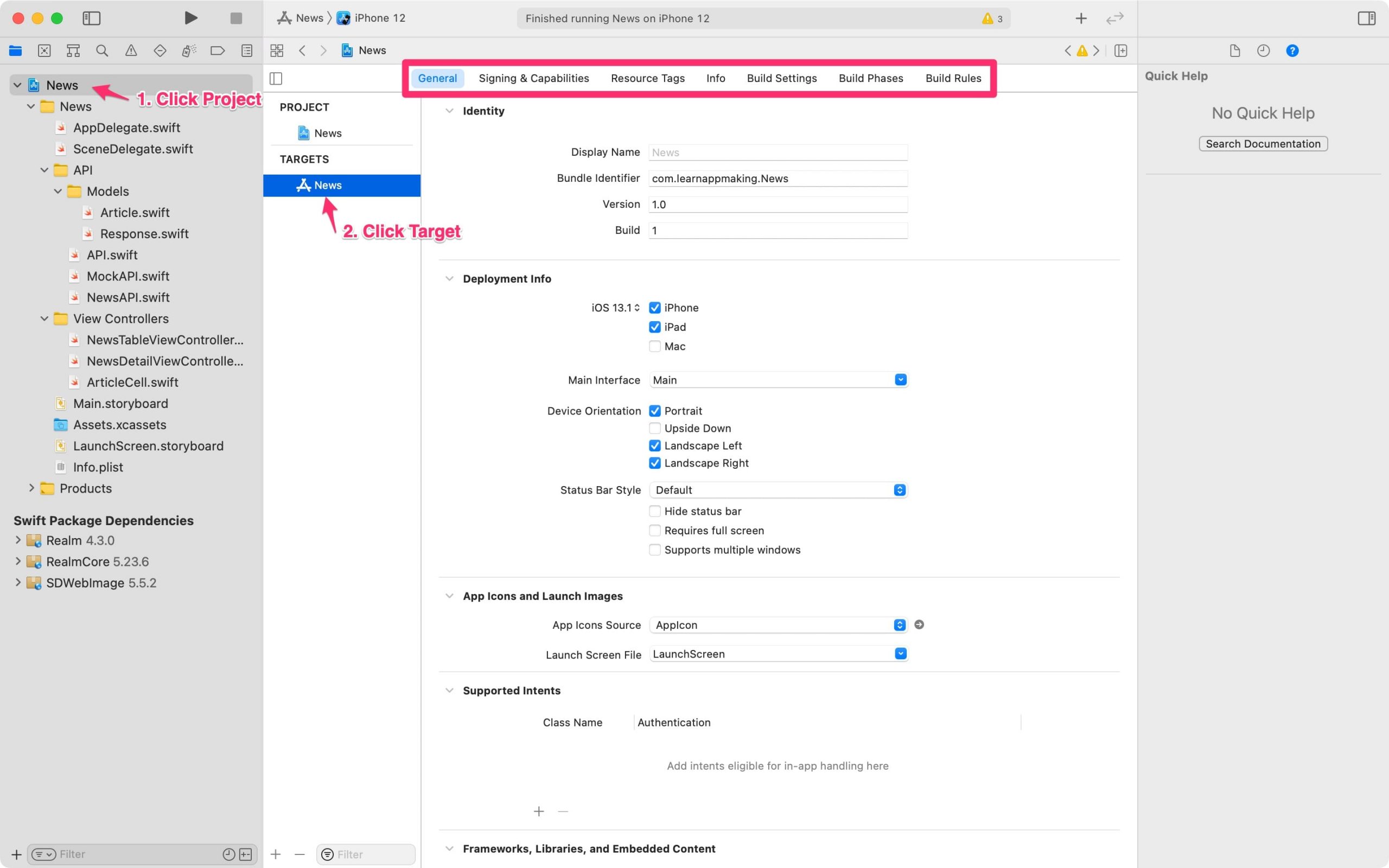The height and width of the screenshot is (868, 1389).
Task: Add an editor on the right
Action: pos(1120,50)
